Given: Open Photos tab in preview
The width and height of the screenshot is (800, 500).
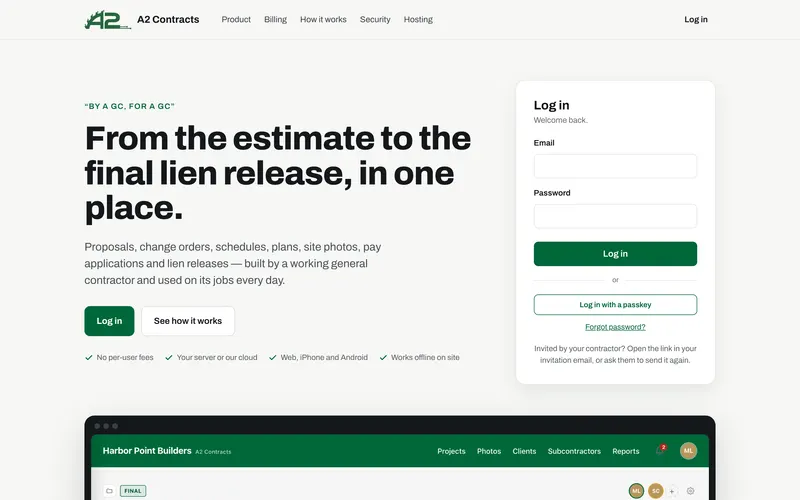Looking at the screenshot, I should click(x=489, y=451).
